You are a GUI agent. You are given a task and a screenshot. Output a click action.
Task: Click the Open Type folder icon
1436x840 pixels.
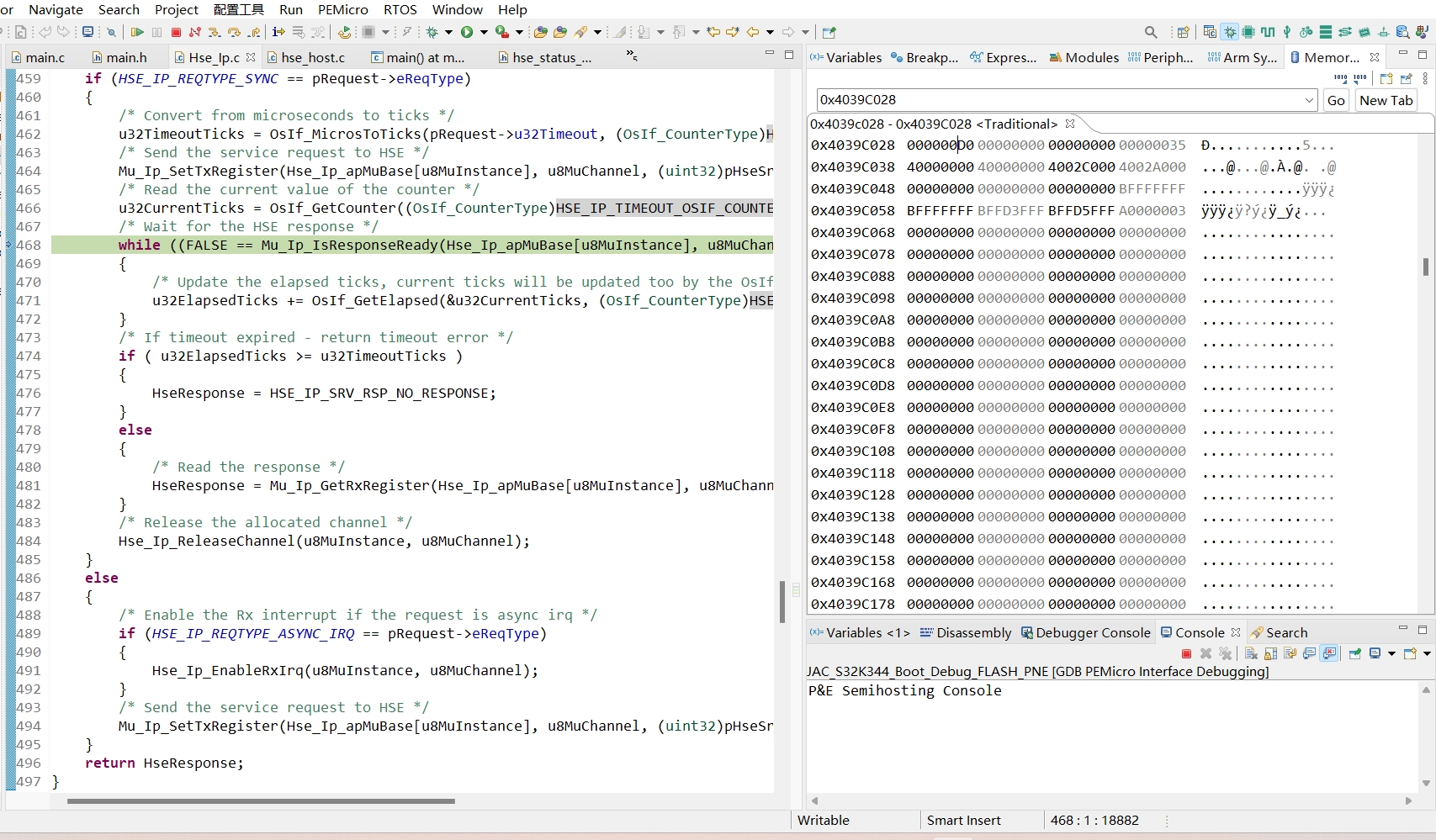pos(541,32)
